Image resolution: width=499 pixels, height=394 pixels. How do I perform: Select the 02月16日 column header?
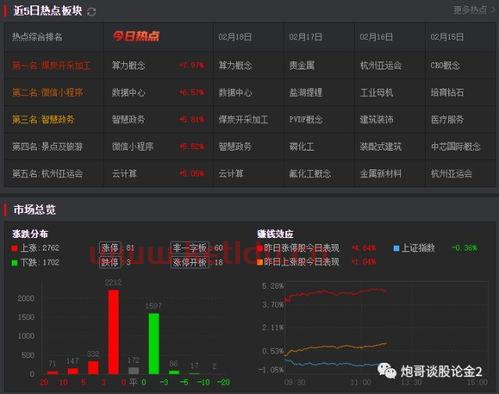click(376, 37)
